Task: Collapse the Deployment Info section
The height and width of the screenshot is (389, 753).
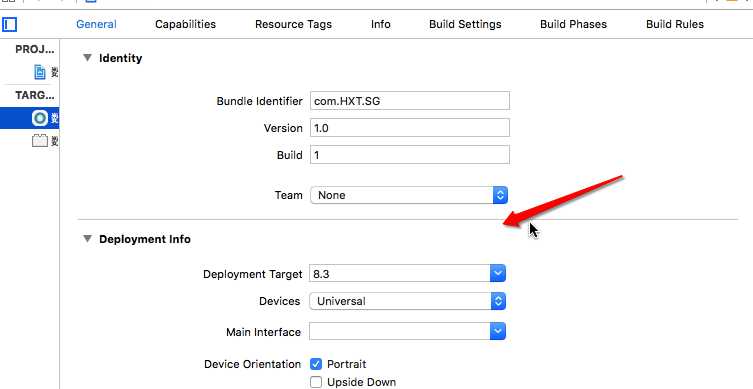Action: coord(87,239)
